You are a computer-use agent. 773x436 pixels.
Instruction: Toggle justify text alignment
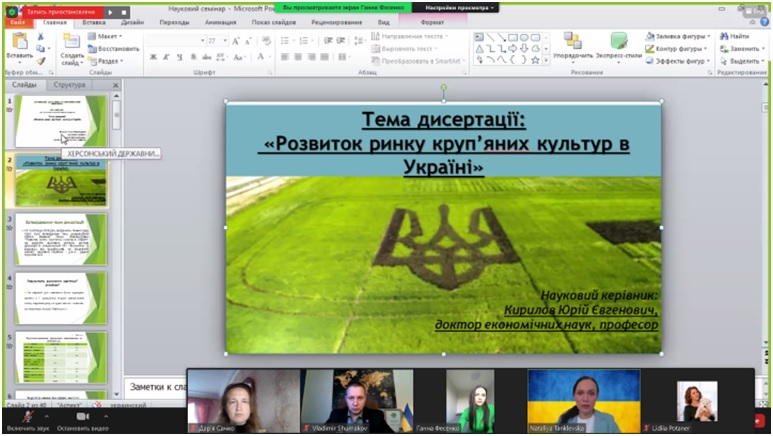click(x=324, y=57)
